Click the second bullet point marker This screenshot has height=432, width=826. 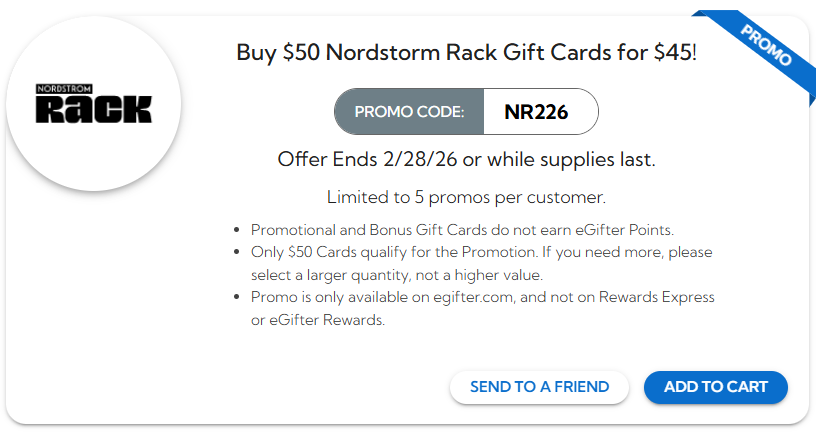click(235, 253)
